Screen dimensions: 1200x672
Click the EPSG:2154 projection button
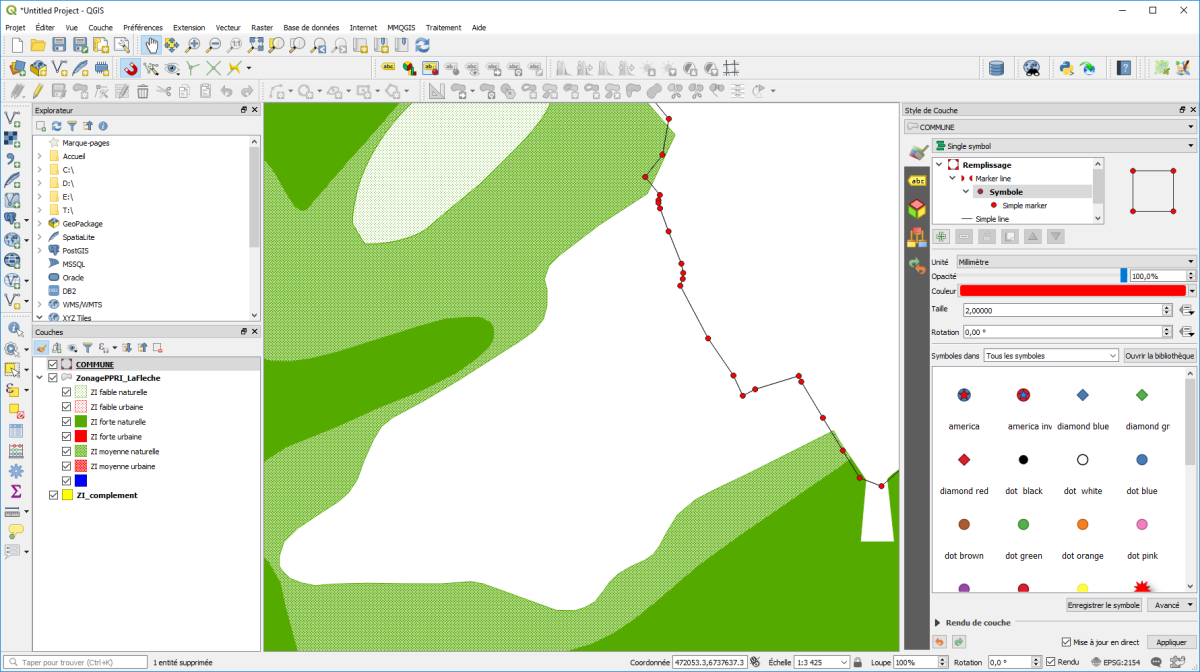coord(1116,662)
